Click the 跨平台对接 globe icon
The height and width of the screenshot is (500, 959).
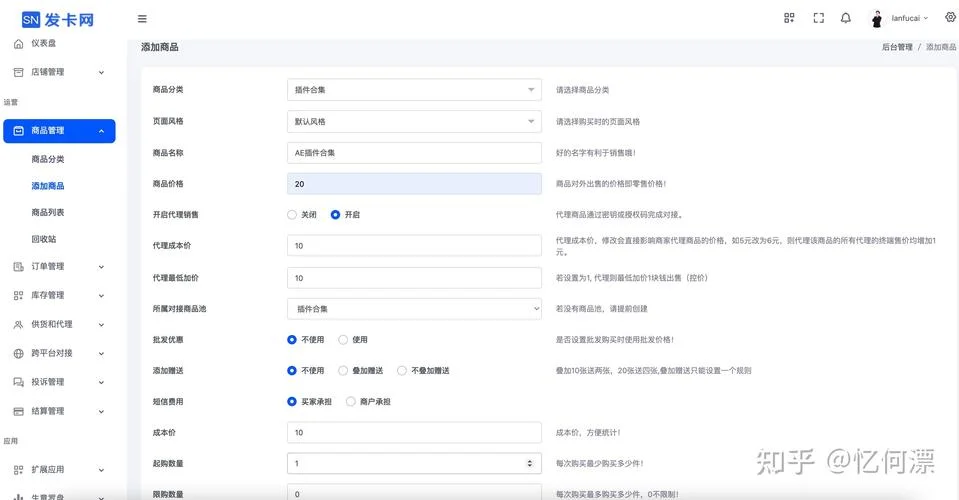(x=18, y=353)
